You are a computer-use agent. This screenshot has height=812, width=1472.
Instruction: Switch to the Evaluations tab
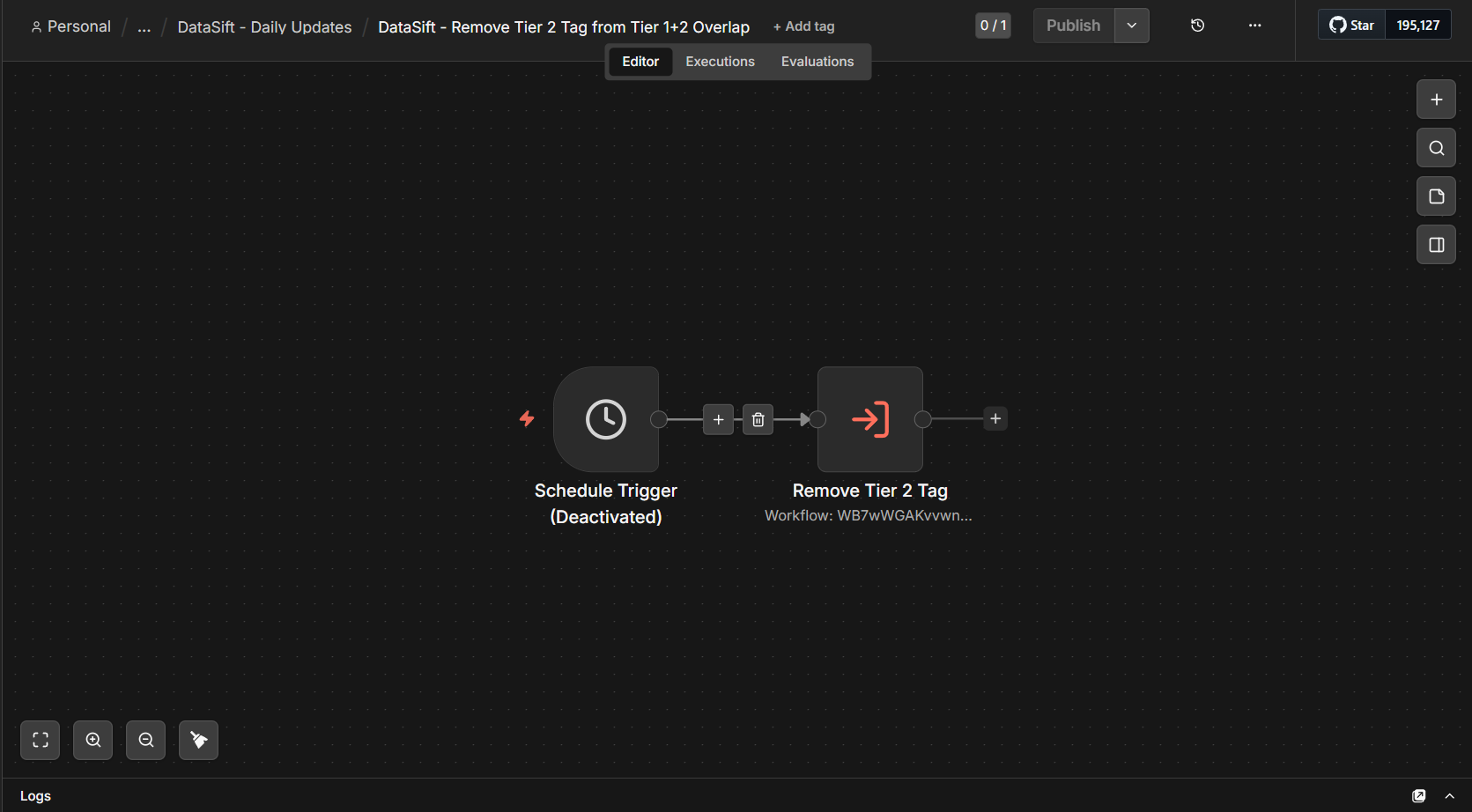817,62
